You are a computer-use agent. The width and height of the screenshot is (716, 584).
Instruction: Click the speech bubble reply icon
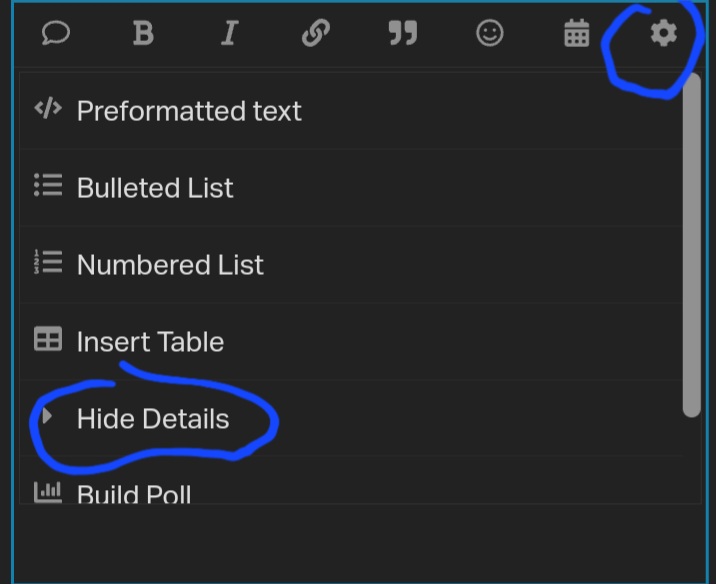[56, 34]
